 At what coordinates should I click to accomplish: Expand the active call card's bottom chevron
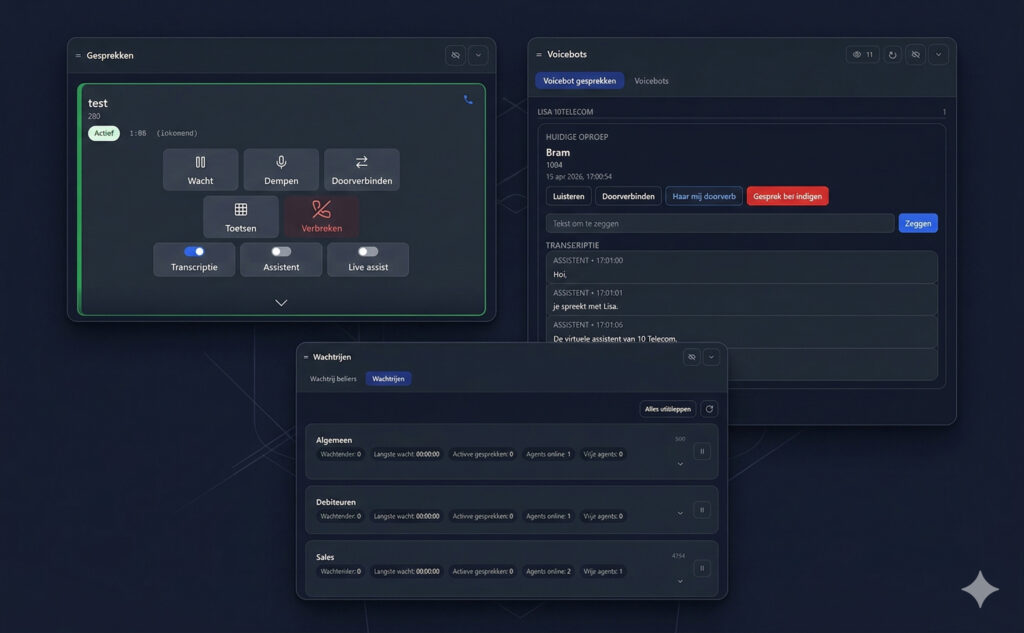click(x=281, y=302)
